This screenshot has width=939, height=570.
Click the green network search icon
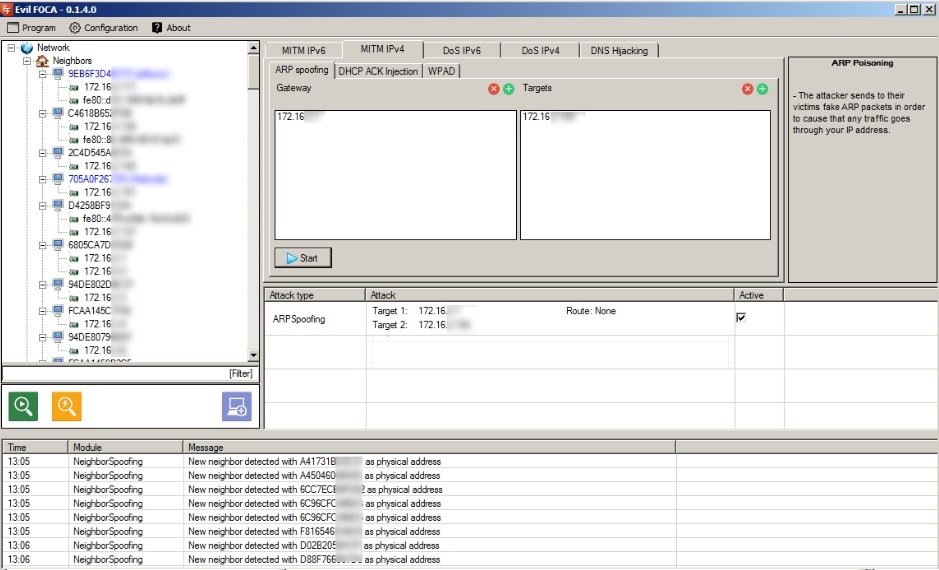coord(23,407)
